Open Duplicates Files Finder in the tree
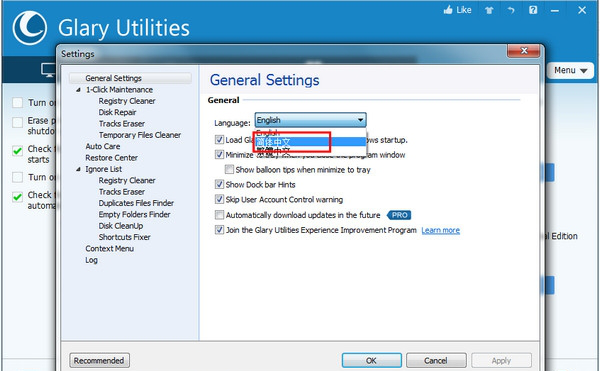 pos(136,203)
